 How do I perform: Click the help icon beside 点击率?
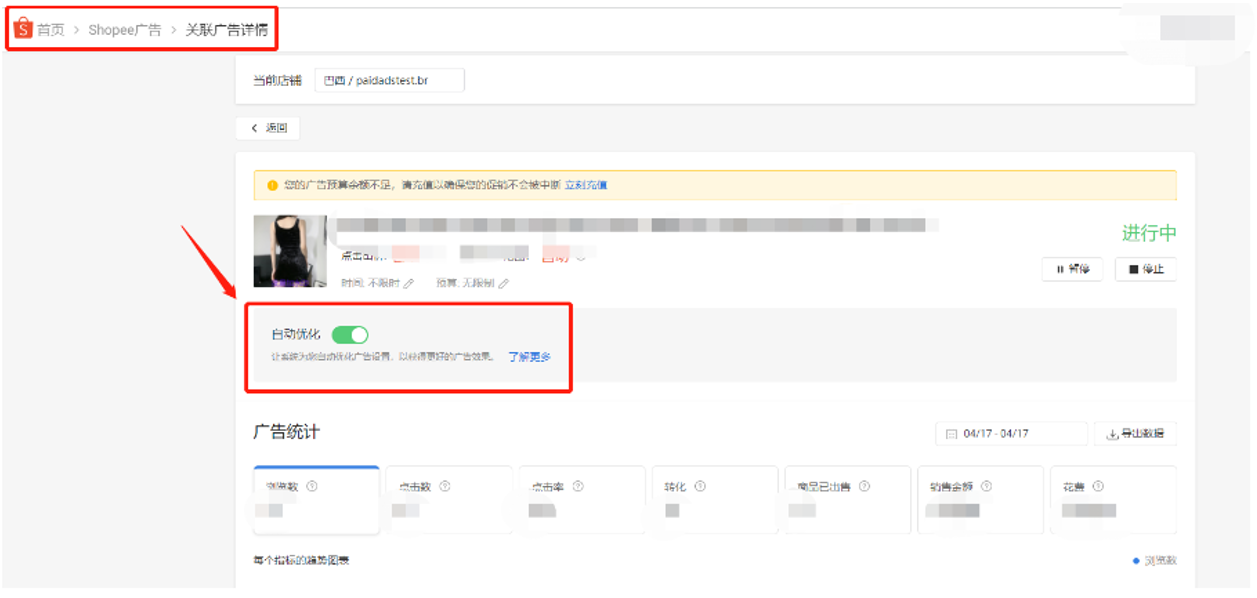coord(578,487)
